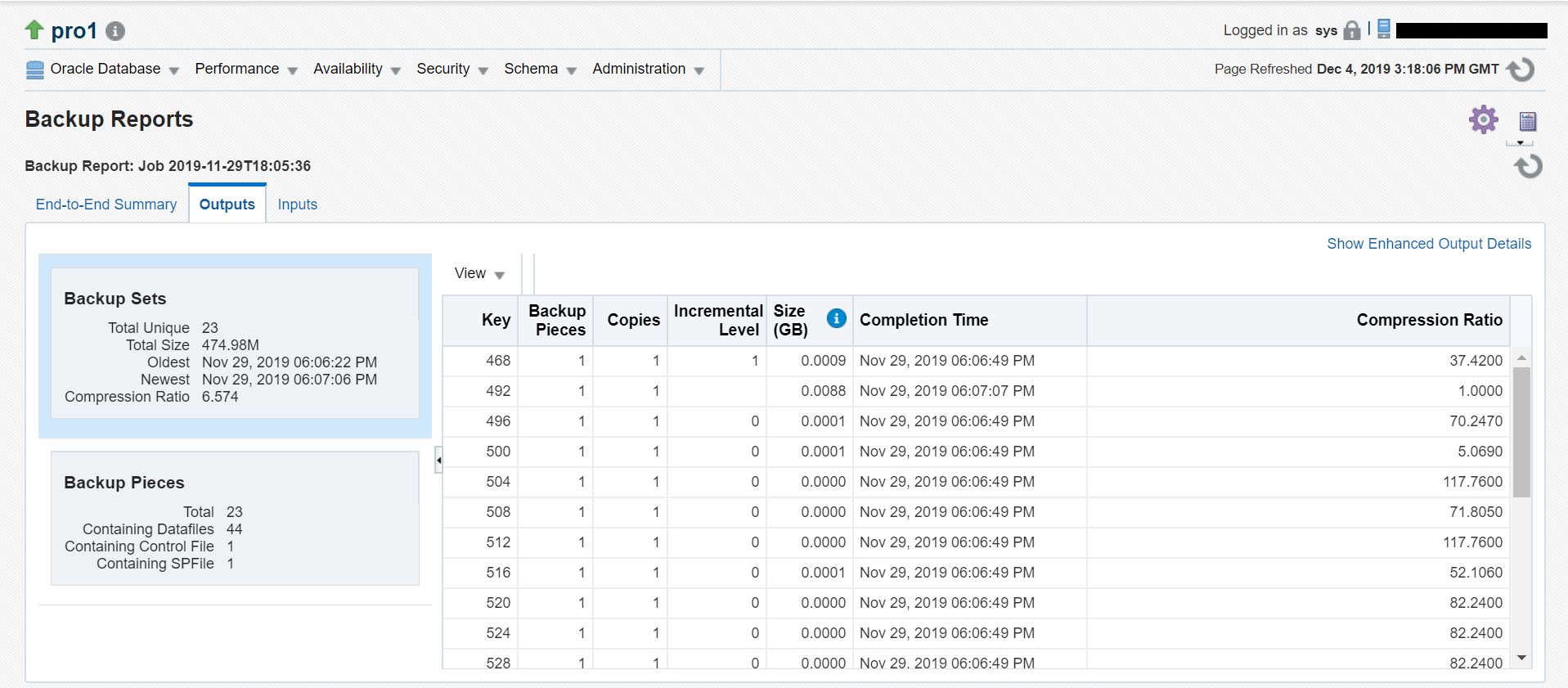Click key 524 in the table
The width and height of the screenshot is (1568, 688).
tap(498, 633)
